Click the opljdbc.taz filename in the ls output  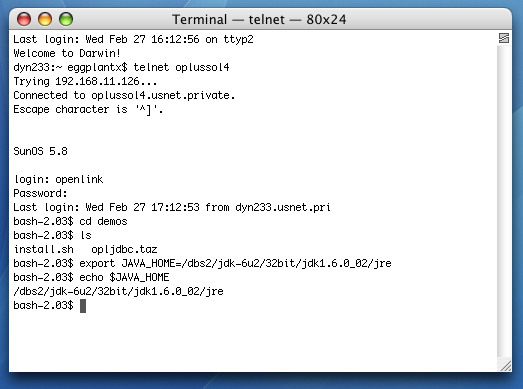click(x=124, y=249)
